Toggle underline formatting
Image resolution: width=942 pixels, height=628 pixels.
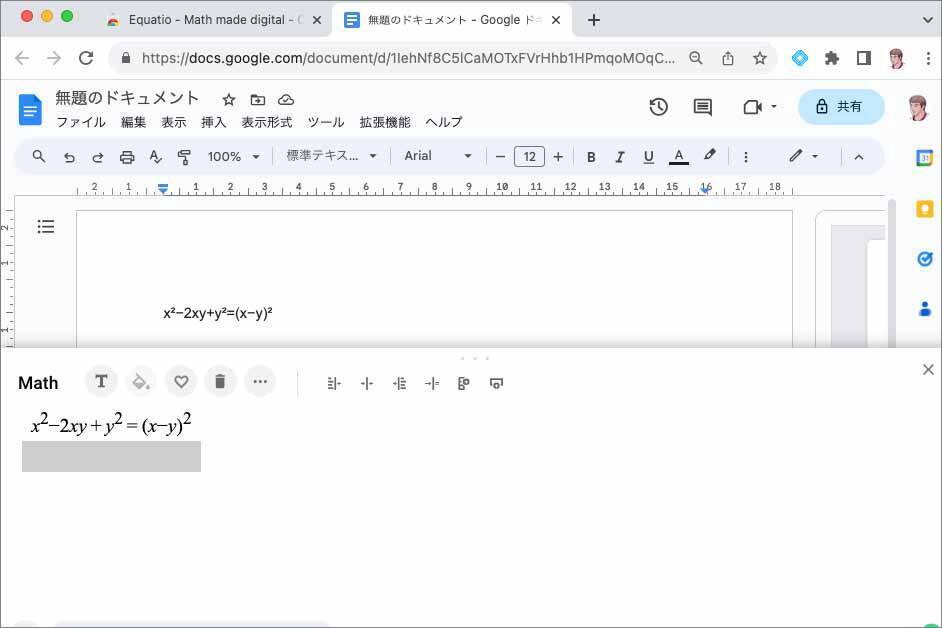(648, 157)
